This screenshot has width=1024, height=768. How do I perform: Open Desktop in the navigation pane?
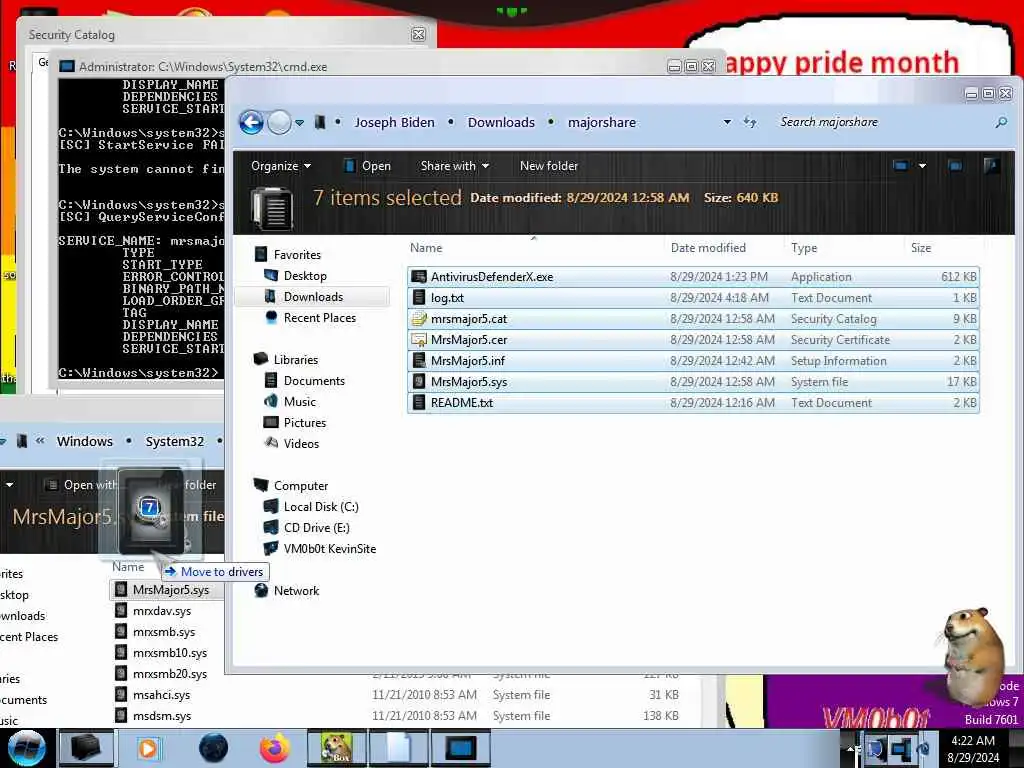[x=305, y=276]
